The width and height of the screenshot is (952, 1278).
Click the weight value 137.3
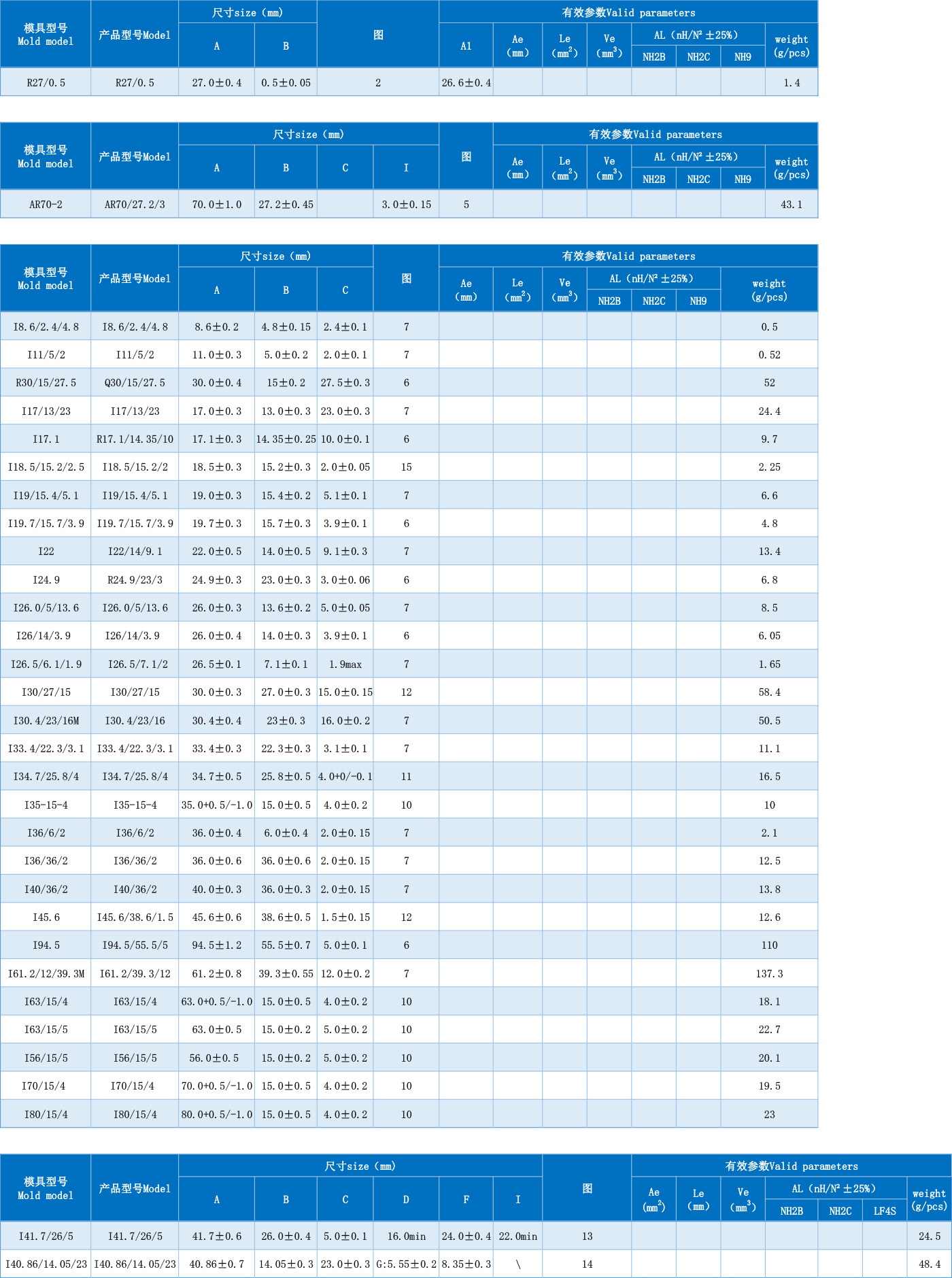tap(769, 974)
